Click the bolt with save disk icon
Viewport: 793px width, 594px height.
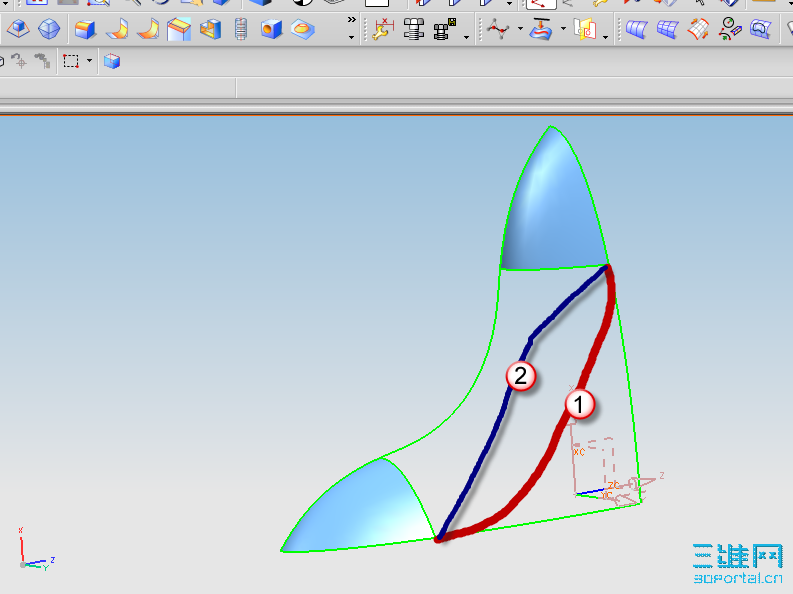point(445,29)
